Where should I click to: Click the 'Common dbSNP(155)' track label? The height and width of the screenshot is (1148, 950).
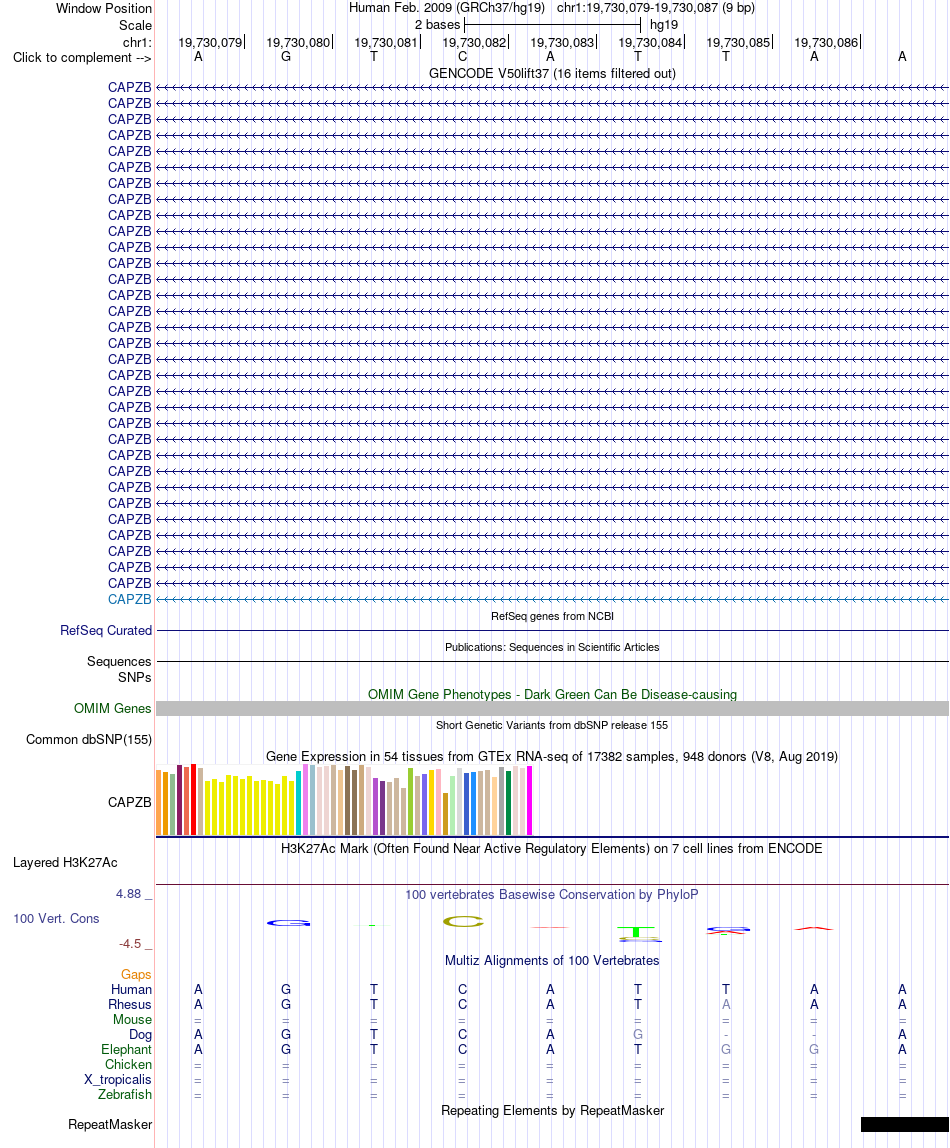point(89,739)
